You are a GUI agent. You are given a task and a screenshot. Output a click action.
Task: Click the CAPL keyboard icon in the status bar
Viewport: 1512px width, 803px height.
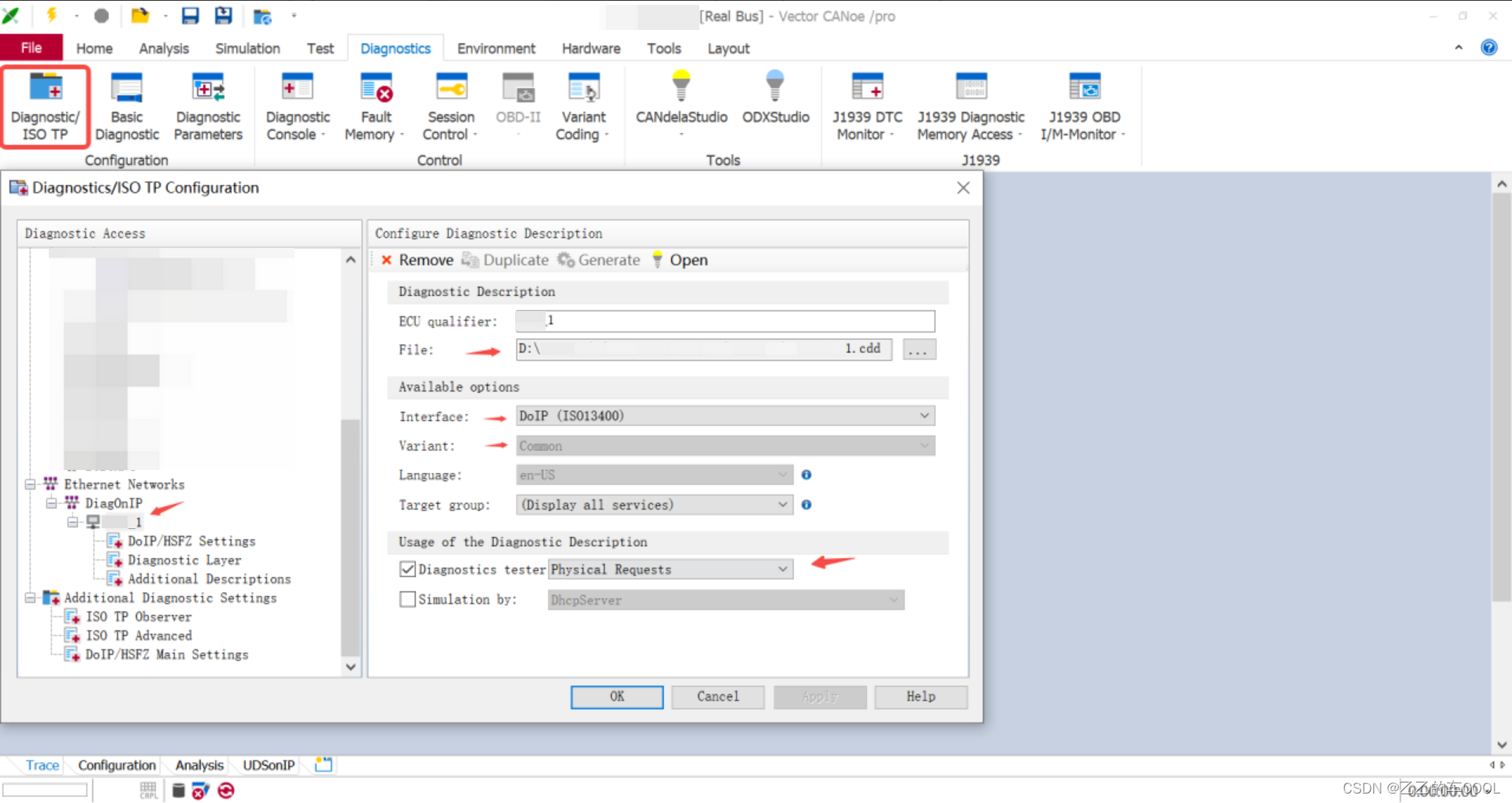point(148,790)
